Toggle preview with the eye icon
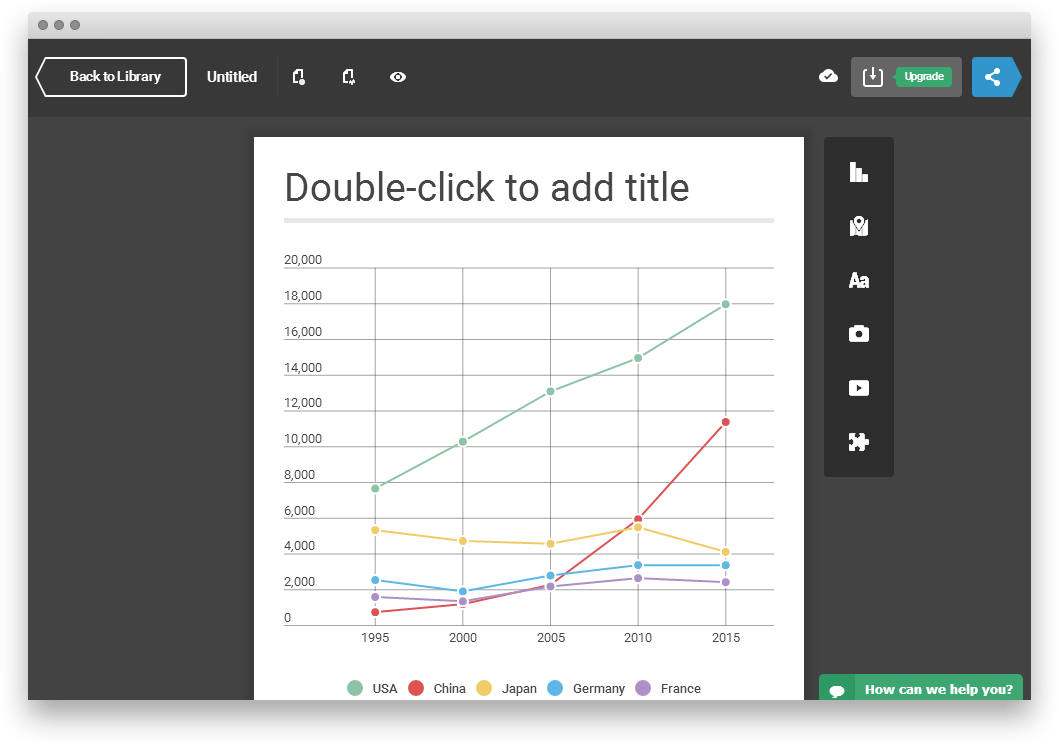Image resolution: width=1059 pixels, height=744 pixels. (398, 77)
